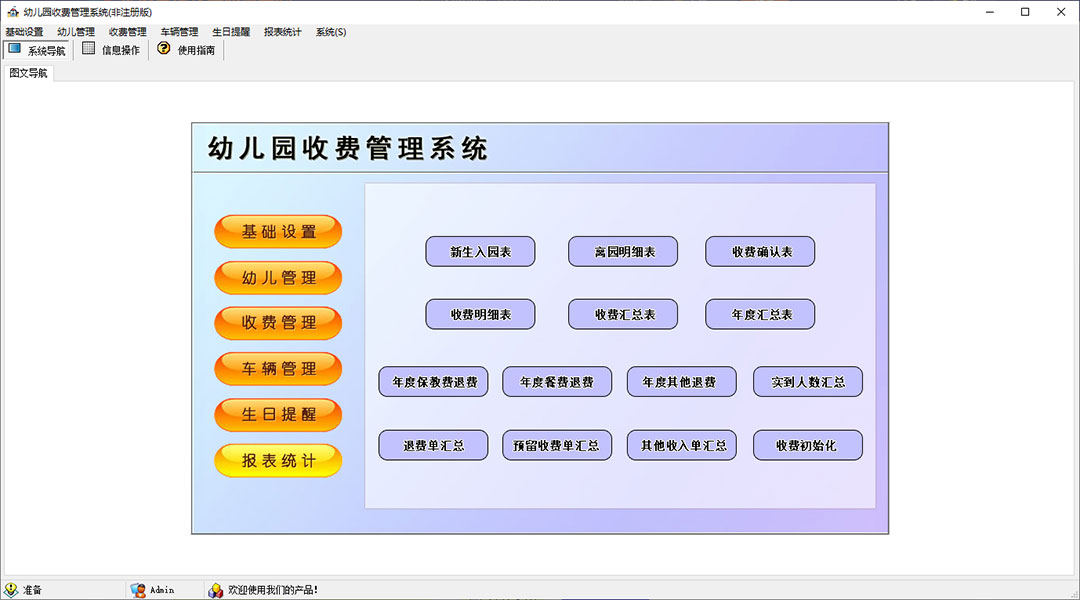Click the 信息操作 toolbar label
The width and height of the screenshot is (1080, 600).
pos(121,50)
